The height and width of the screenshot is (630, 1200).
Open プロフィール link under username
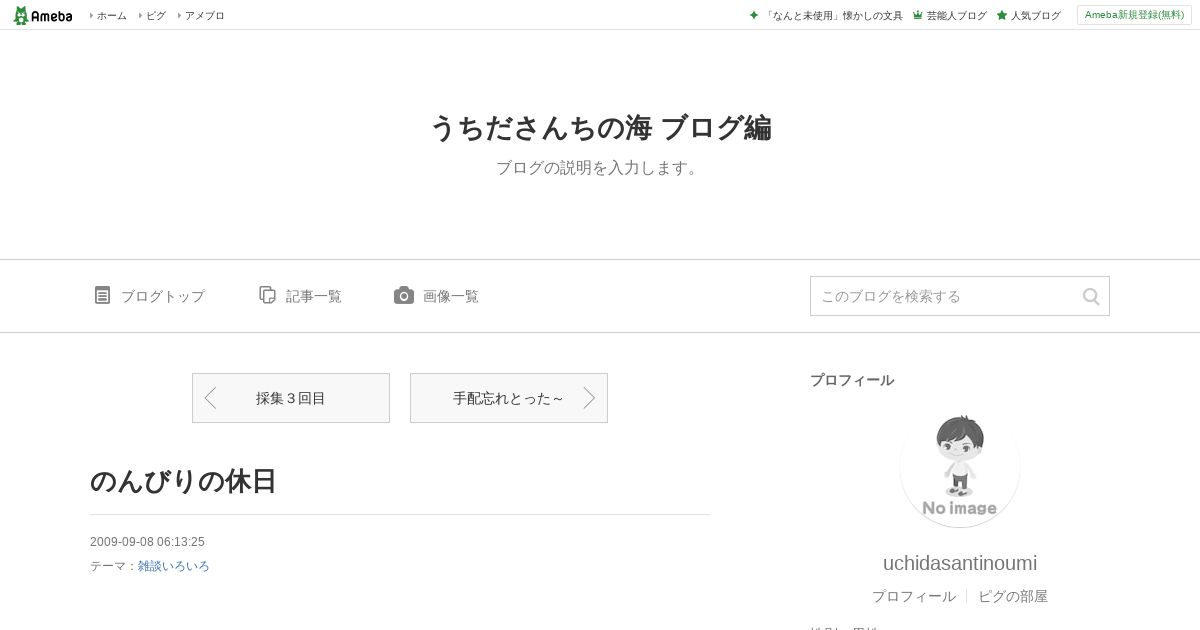pyautogui.click(x=914, y=596)
